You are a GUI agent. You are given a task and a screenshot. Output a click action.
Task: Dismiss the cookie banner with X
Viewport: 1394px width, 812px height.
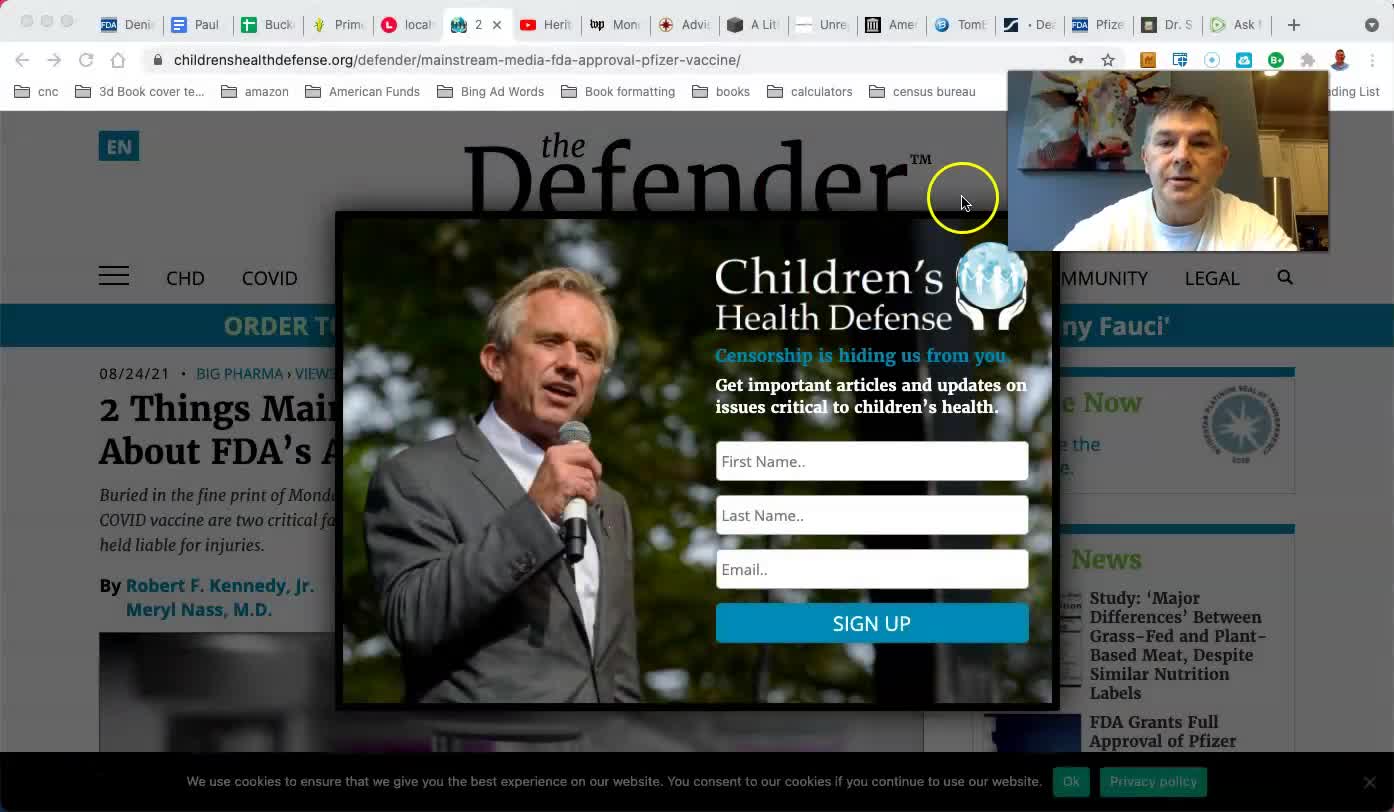pyautogui.click(x=1369, y=782)
